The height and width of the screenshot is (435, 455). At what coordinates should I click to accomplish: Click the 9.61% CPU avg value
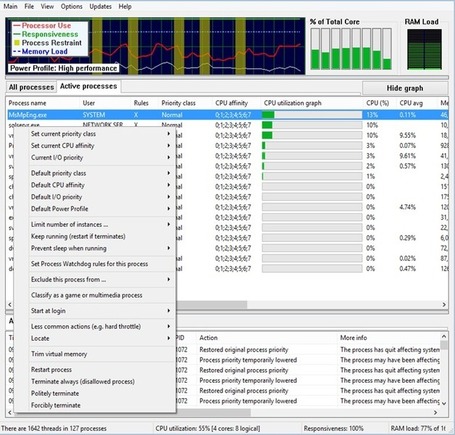point(407,156)
